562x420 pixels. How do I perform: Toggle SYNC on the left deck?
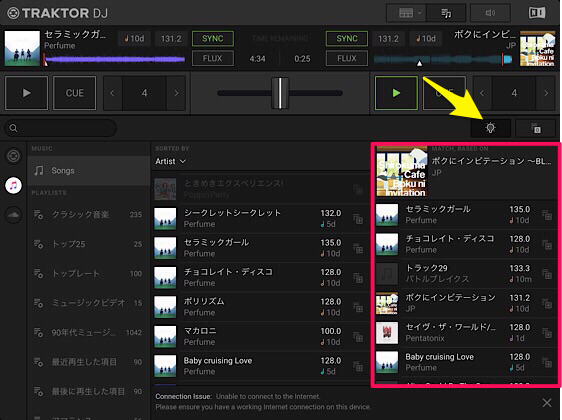(213, 39)
